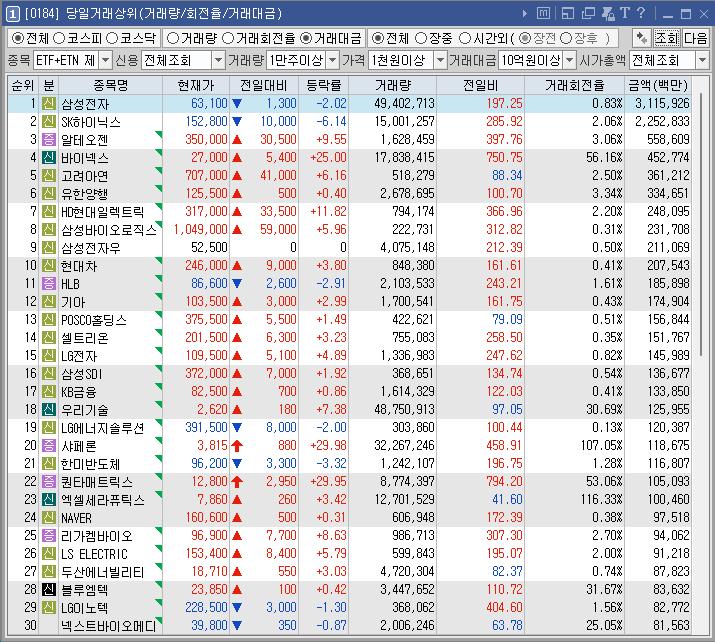Click the market badge icon for 우리기술
Image resolution: width=715 pixels, height=642 pixels.
coord(49,409)
